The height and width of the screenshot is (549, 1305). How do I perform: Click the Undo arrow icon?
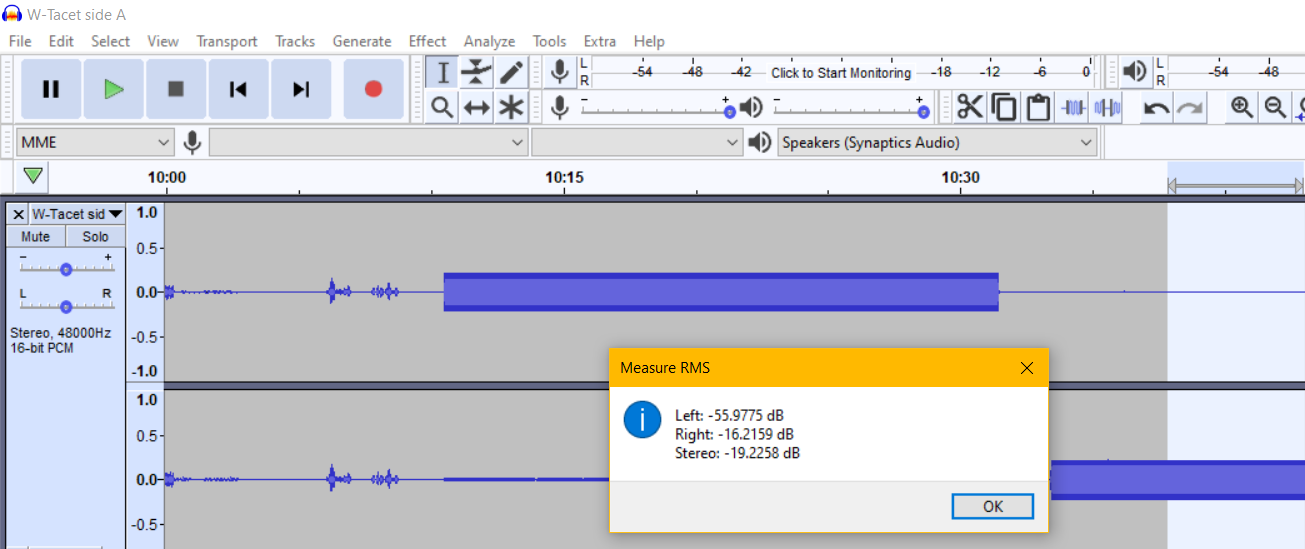[1157, 107]
